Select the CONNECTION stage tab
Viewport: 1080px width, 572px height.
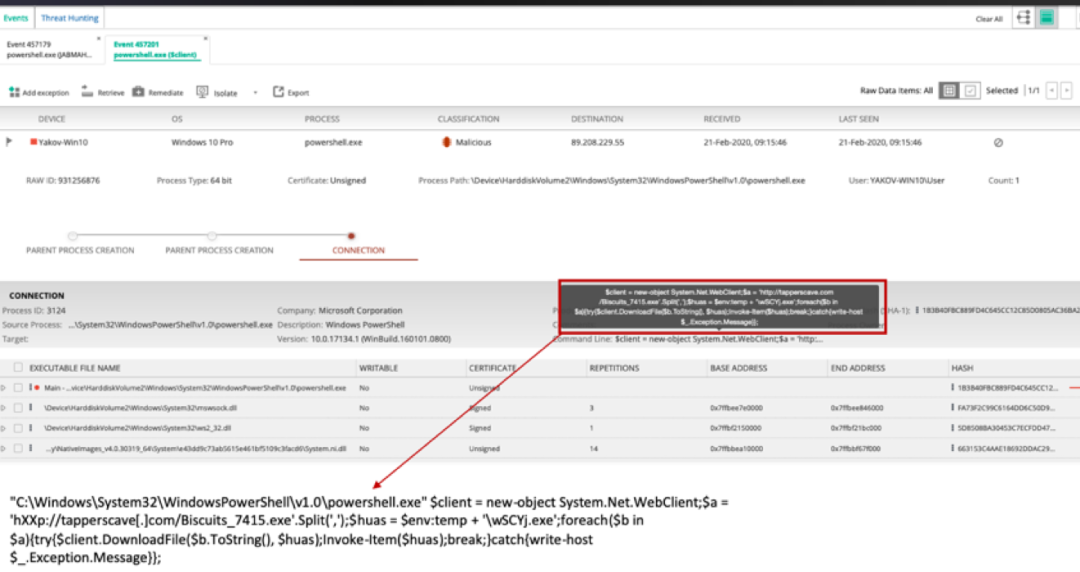pyautogui.click(x=358, y=250)
